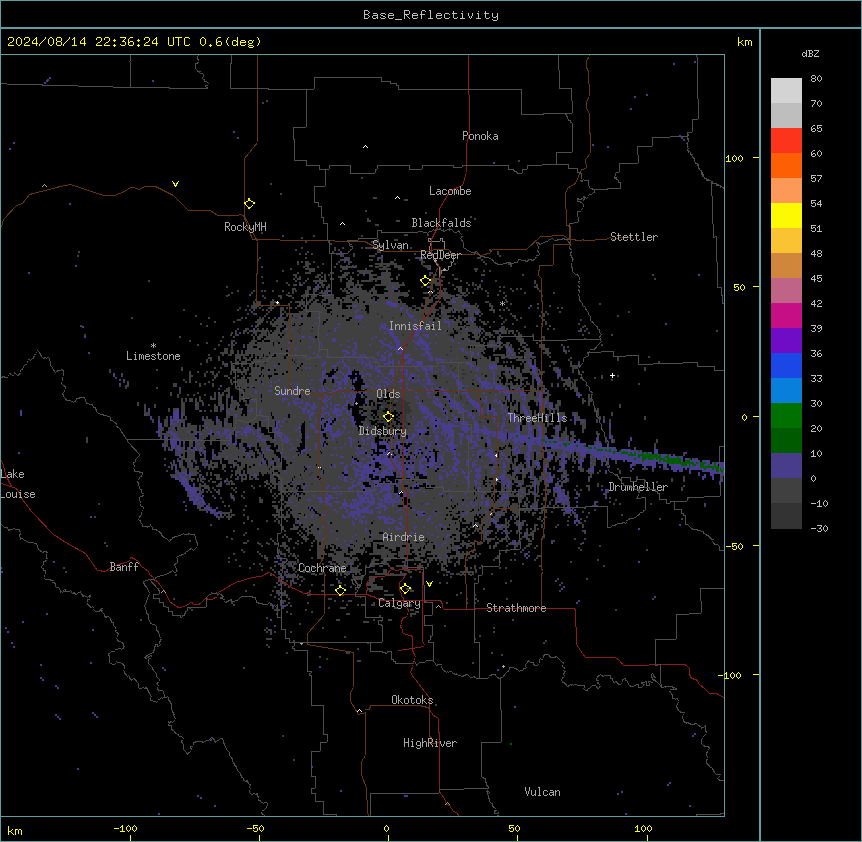Viewport: 862px width, 842px height.
Task: Click the Lake Louise label
Action: [x=18, y=484]
